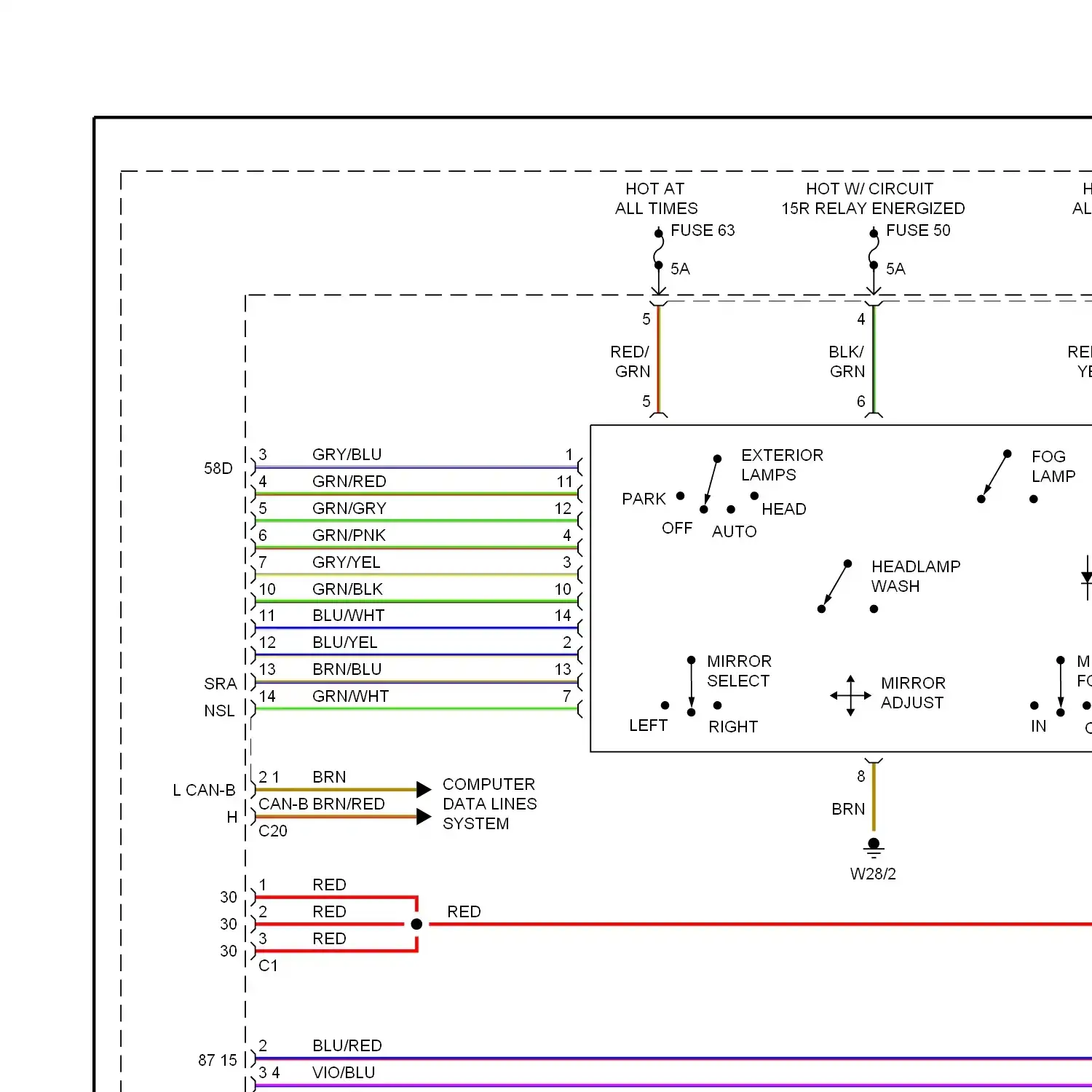Screen dimensions: 1092x1092
Task: Click the ground symbol above W28/2
Action: 874,847
